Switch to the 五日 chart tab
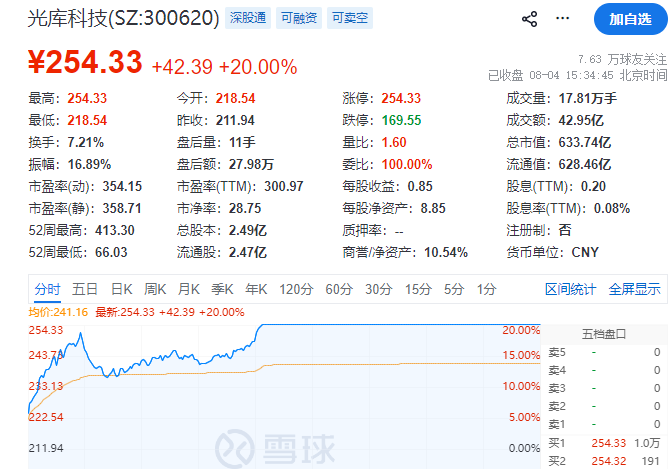Image resolution: width=672 pixels, height=469 pixels. point(84,289)
